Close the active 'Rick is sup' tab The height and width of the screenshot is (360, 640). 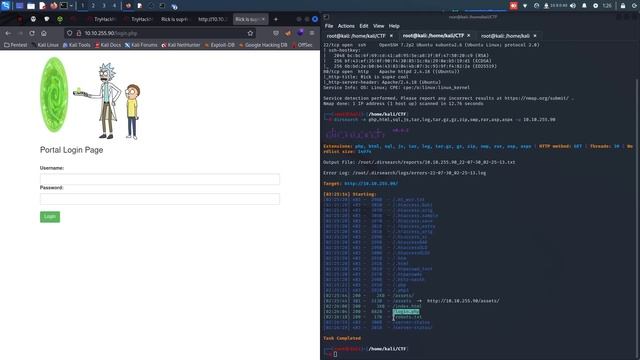263,19
